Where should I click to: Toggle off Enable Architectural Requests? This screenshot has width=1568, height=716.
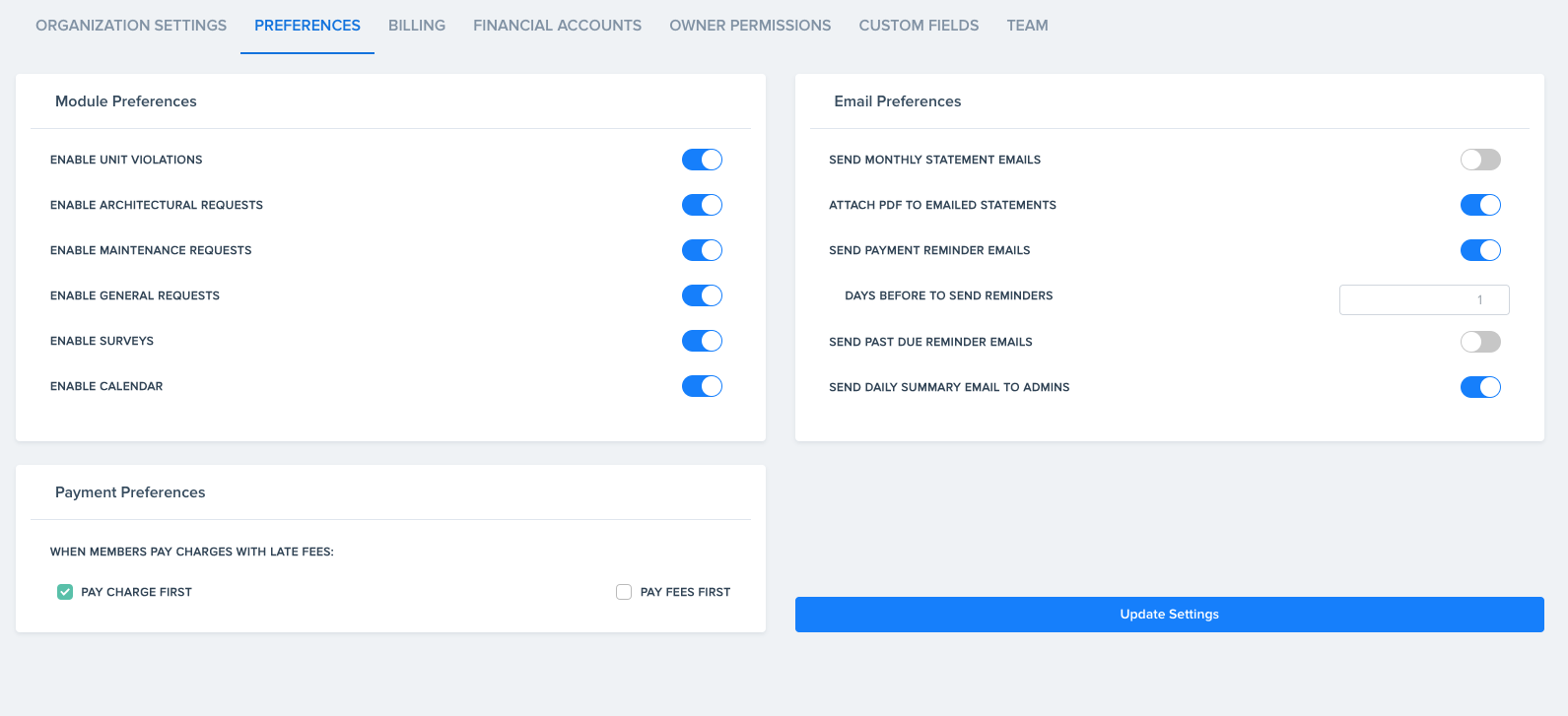click(x=702, y=205)
